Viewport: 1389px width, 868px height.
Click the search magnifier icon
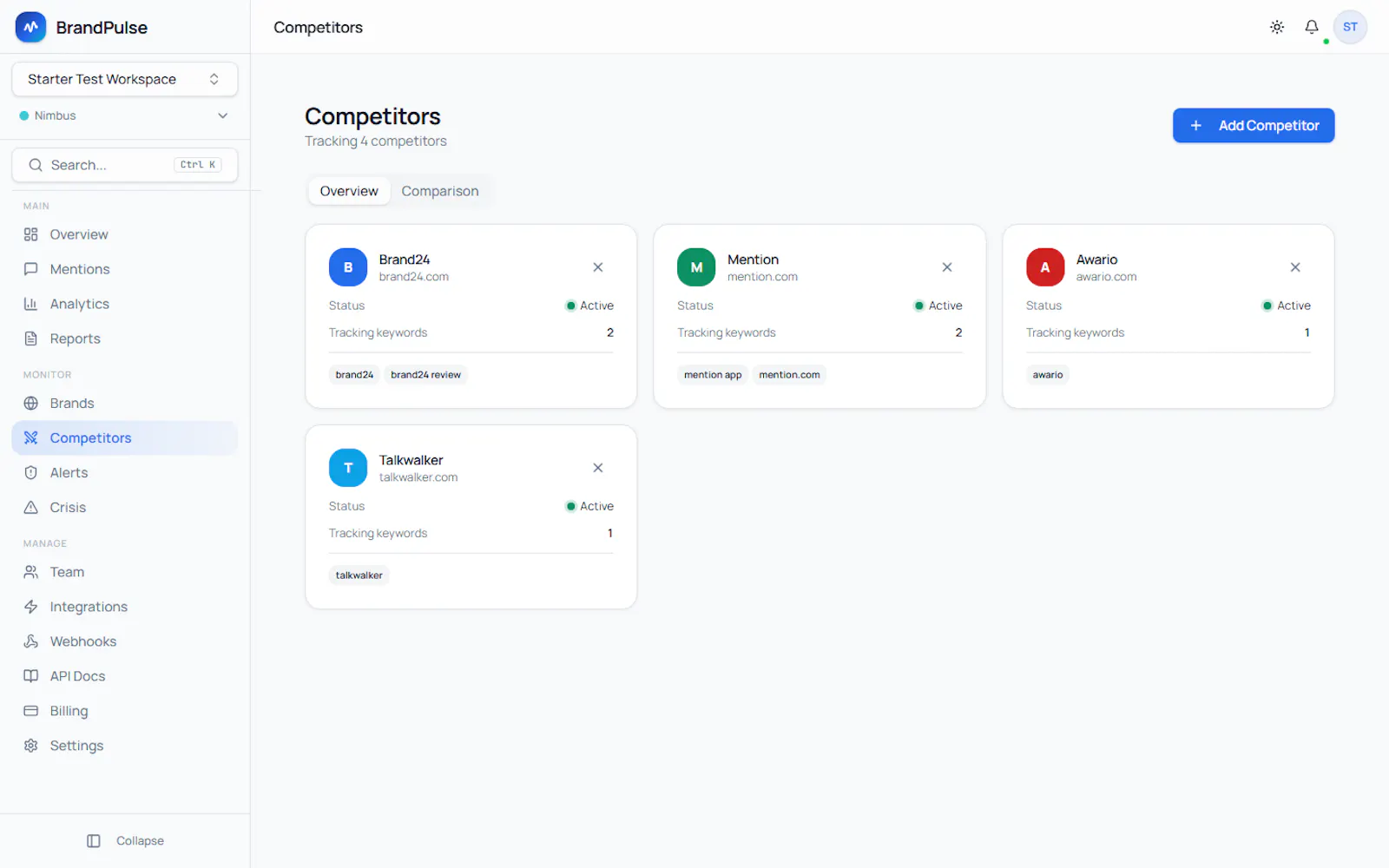click(36, 165)
